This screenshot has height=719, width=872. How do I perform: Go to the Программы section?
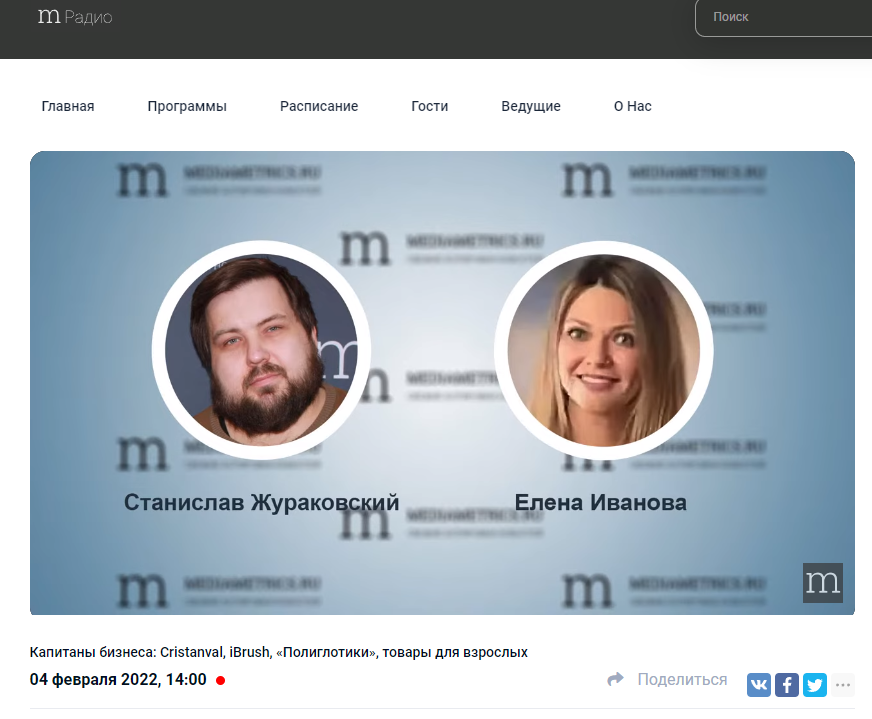click(x=187, y=106)
